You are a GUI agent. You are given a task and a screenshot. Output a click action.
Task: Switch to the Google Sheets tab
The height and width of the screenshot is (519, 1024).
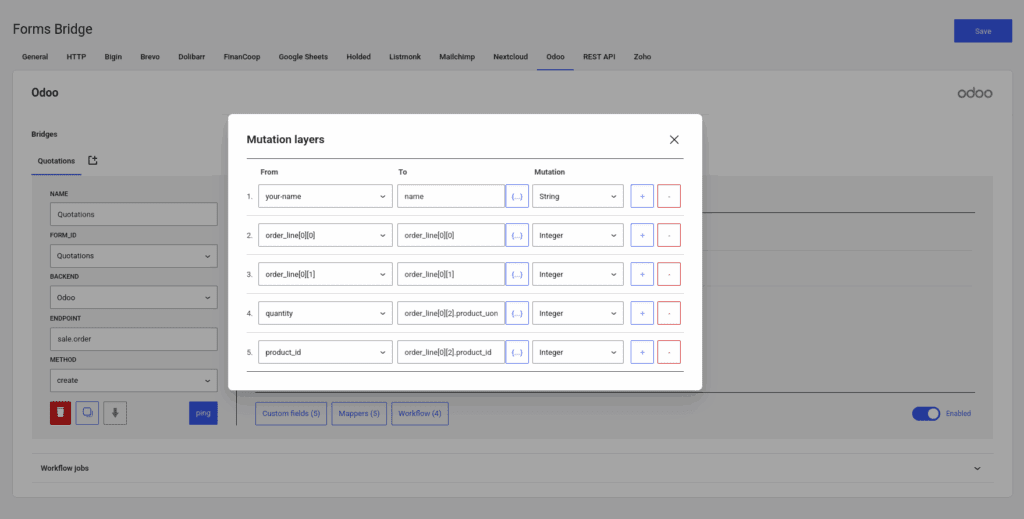click(x=303, y=57)
